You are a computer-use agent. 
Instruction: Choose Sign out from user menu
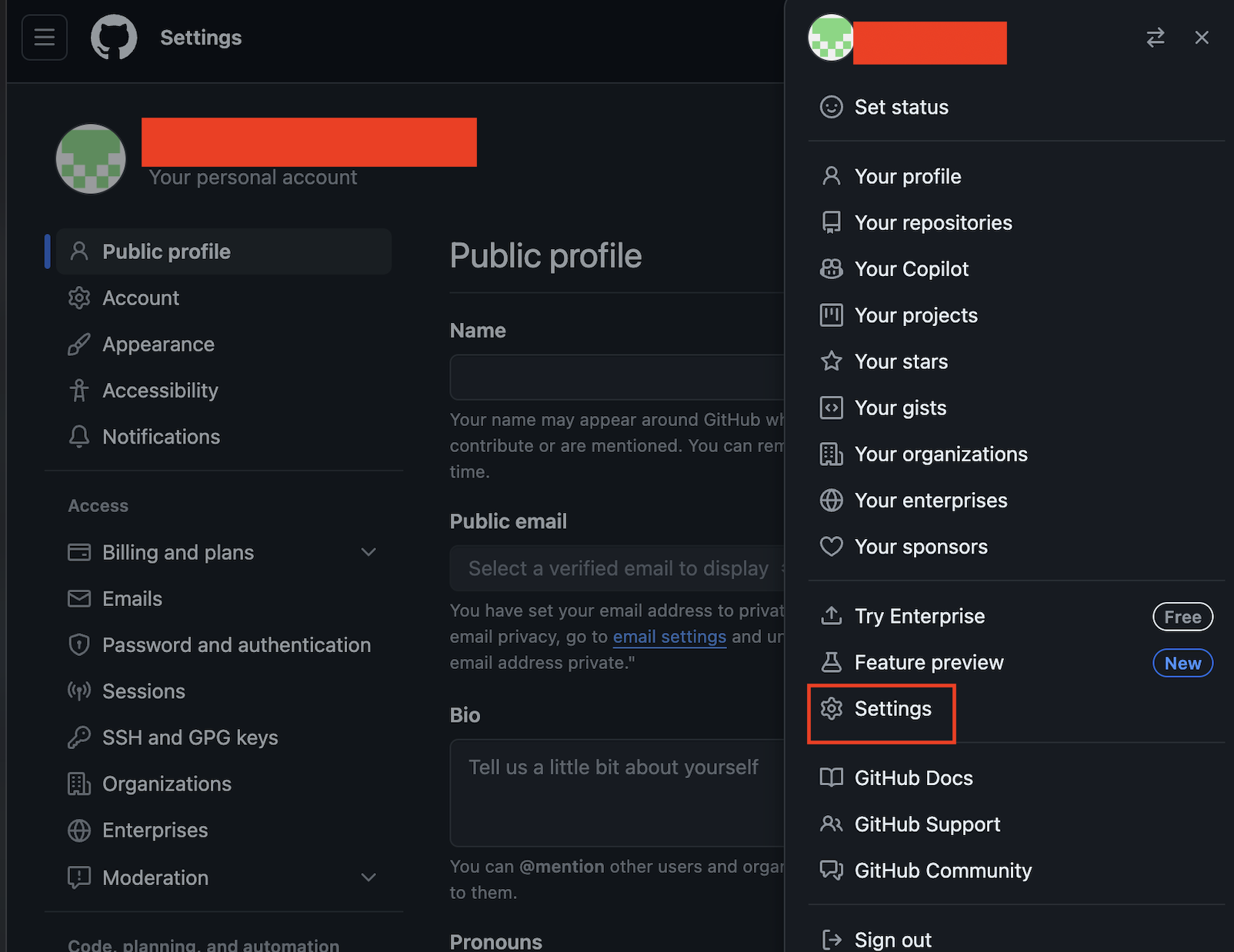pos(1016,940)
